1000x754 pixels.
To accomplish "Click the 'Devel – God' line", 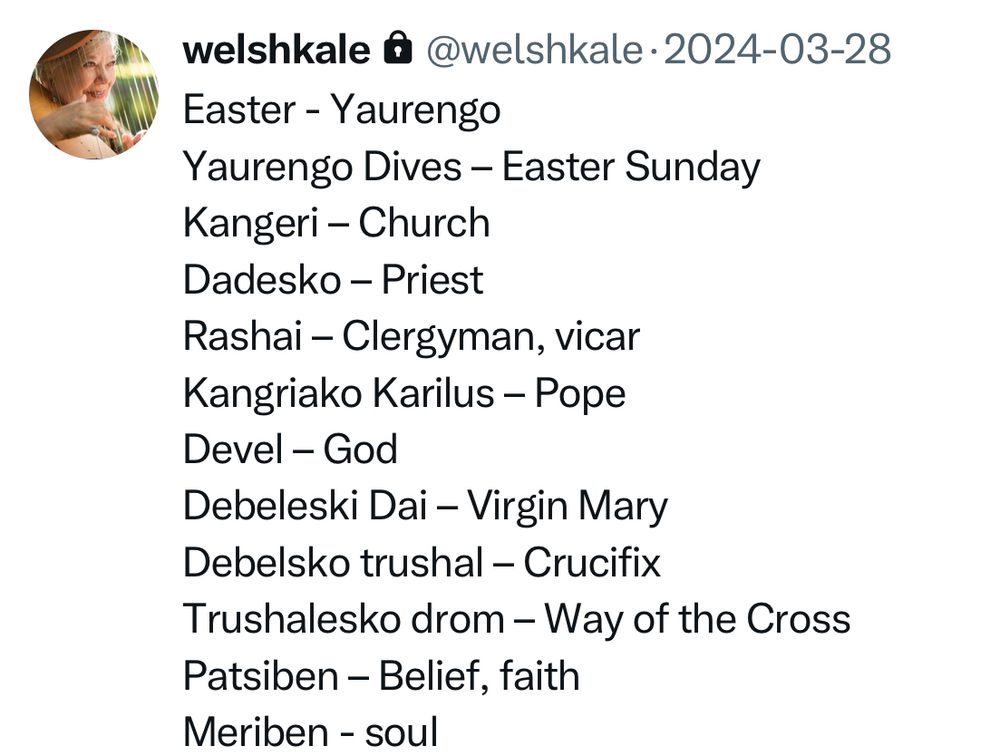I will 290,450.
